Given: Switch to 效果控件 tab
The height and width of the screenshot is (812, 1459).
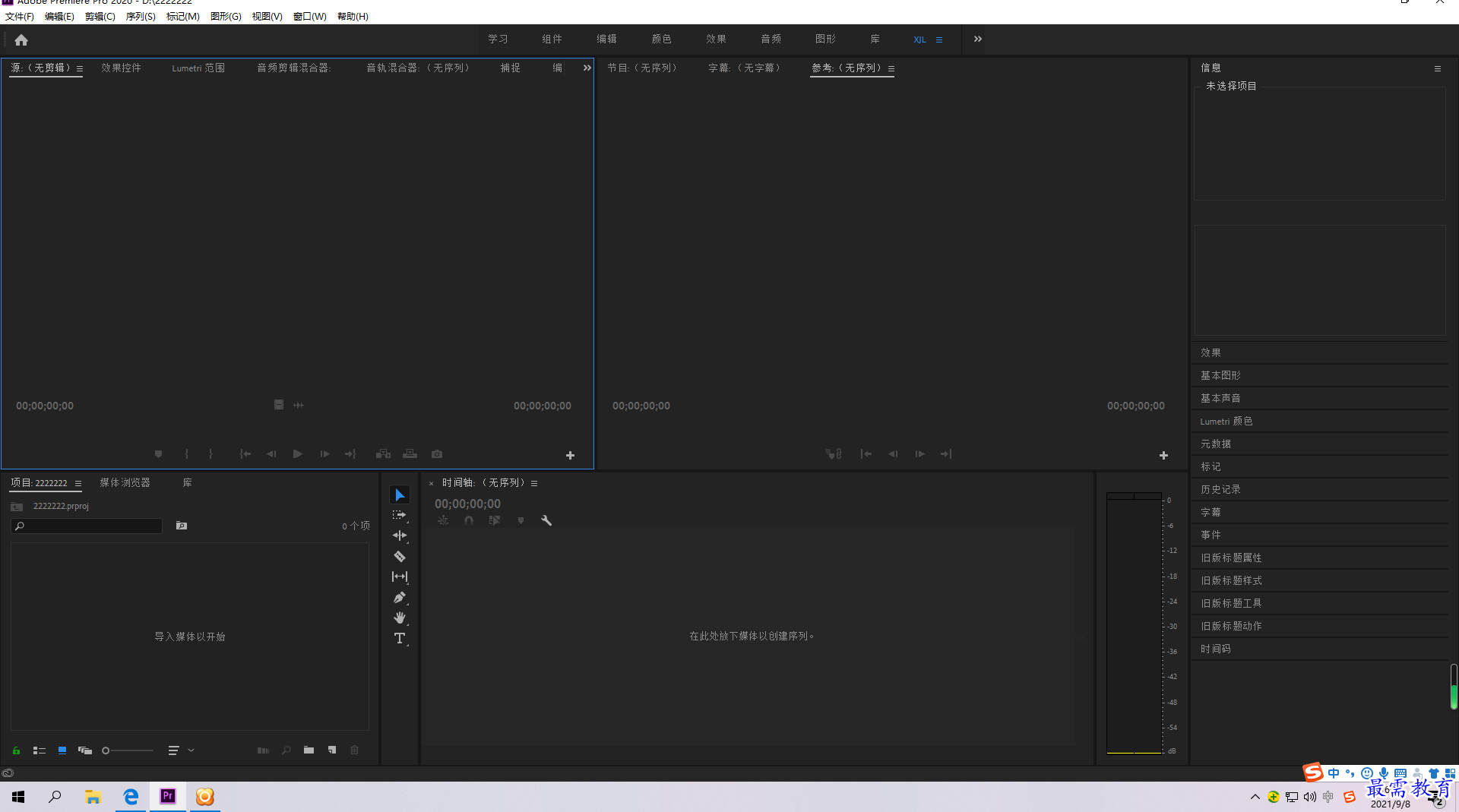Looking at the screenshot, I should point(122,68).
